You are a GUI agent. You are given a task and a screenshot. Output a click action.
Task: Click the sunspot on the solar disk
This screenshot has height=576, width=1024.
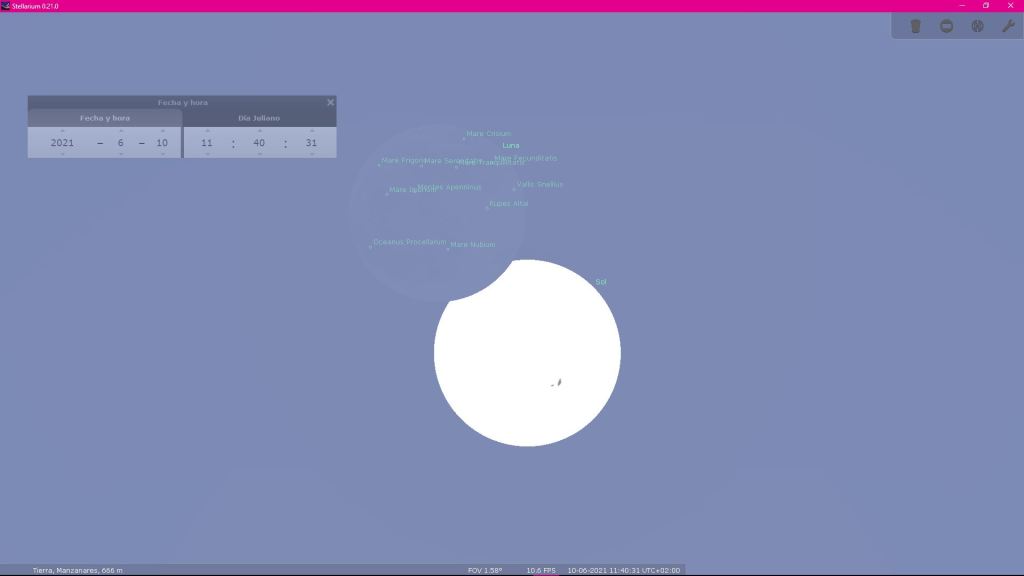point(558,382)
